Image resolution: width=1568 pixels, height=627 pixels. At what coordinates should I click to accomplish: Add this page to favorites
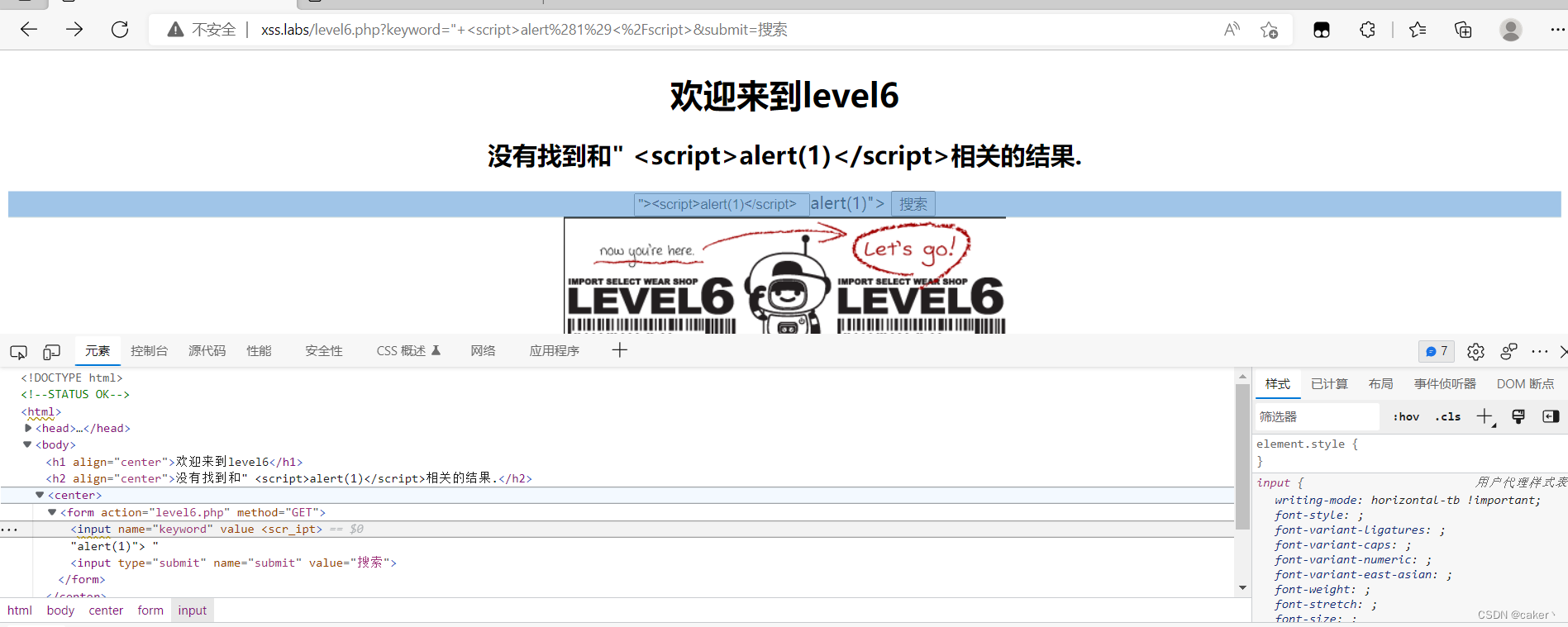point(1270,30)
